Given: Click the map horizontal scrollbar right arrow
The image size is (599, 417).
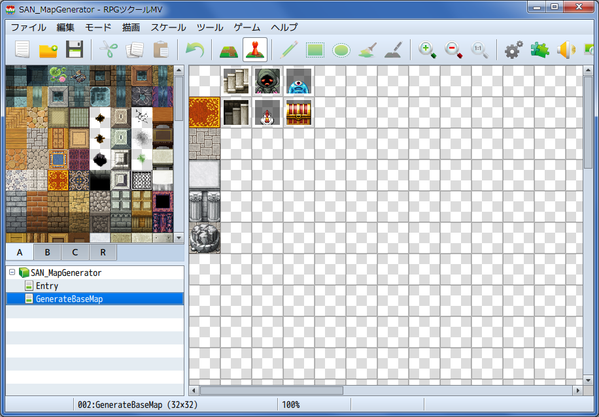Looking at the screenshot, I should click(578, 390).
